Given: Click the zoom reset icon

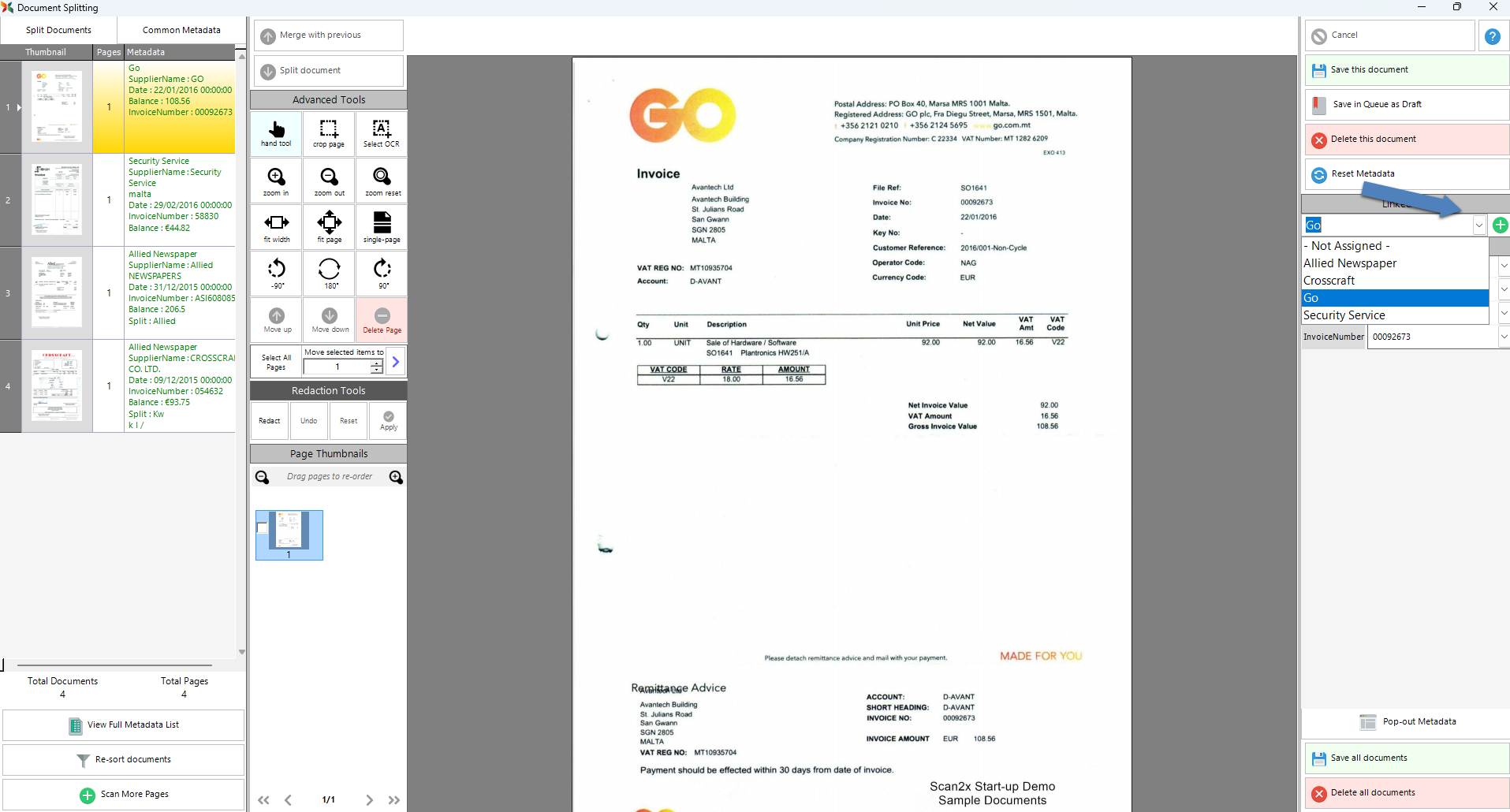Looking at the screenshot, I should [x=382, y=181].
